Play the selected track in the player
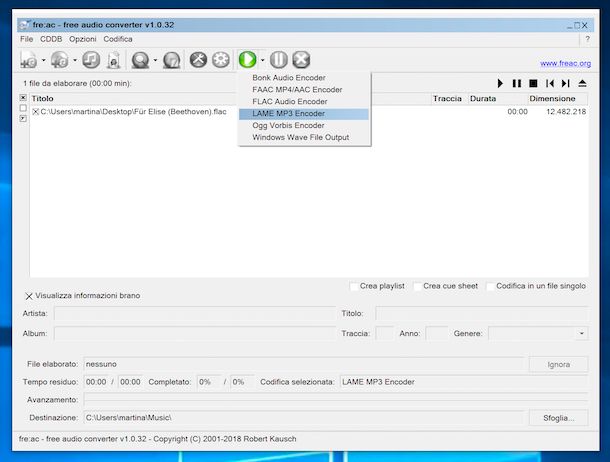 point(500,83)
